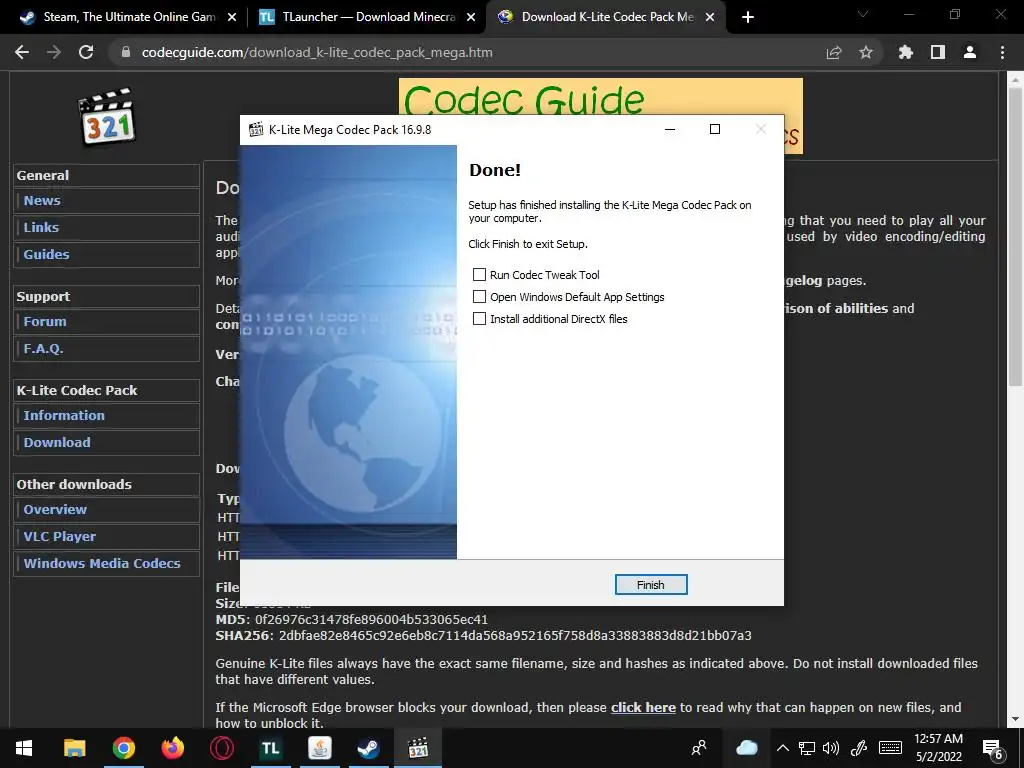Open F.A.Q. under Support
The image size is (1024, 768).
pyautogui.click(x=43, y=348)
